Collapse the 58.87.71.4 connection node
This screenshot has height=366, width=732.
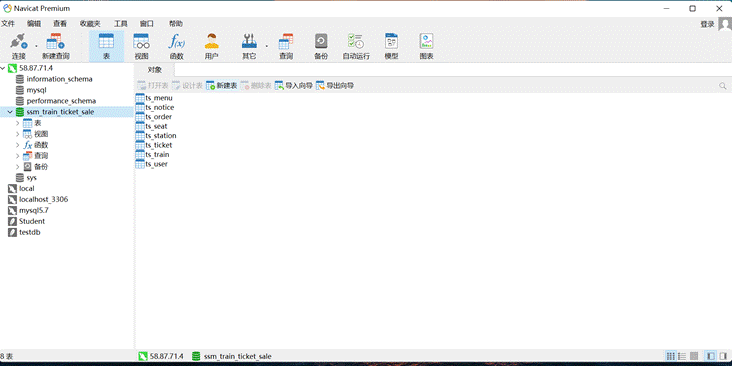[3, 69]
